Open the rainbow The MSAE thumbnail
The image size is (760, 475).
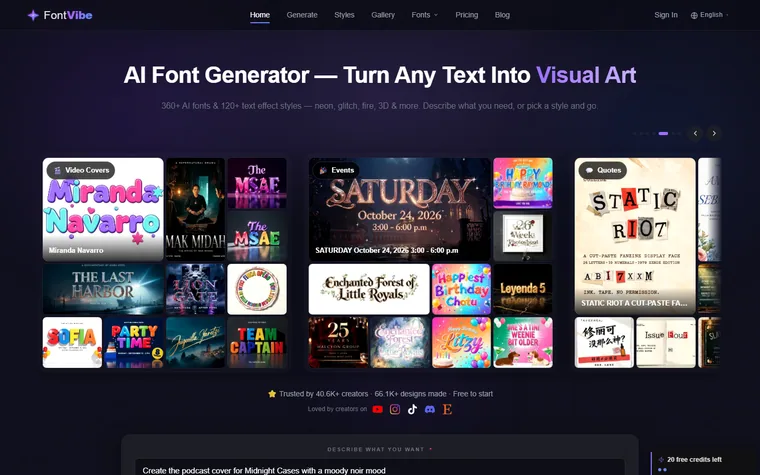pyautogui.click(x=257, y=236)
